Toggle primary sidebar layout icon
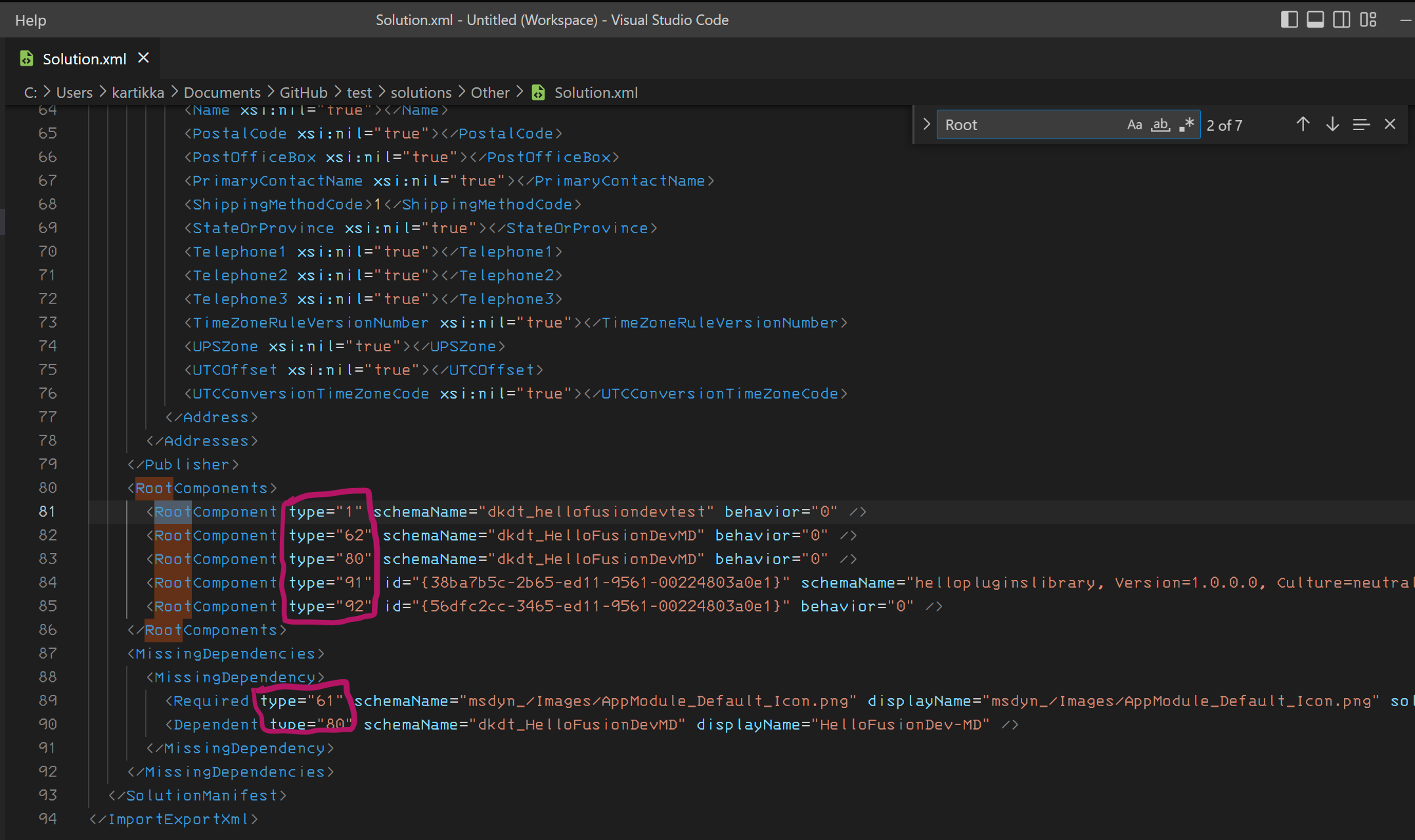 click(1289, 20)
